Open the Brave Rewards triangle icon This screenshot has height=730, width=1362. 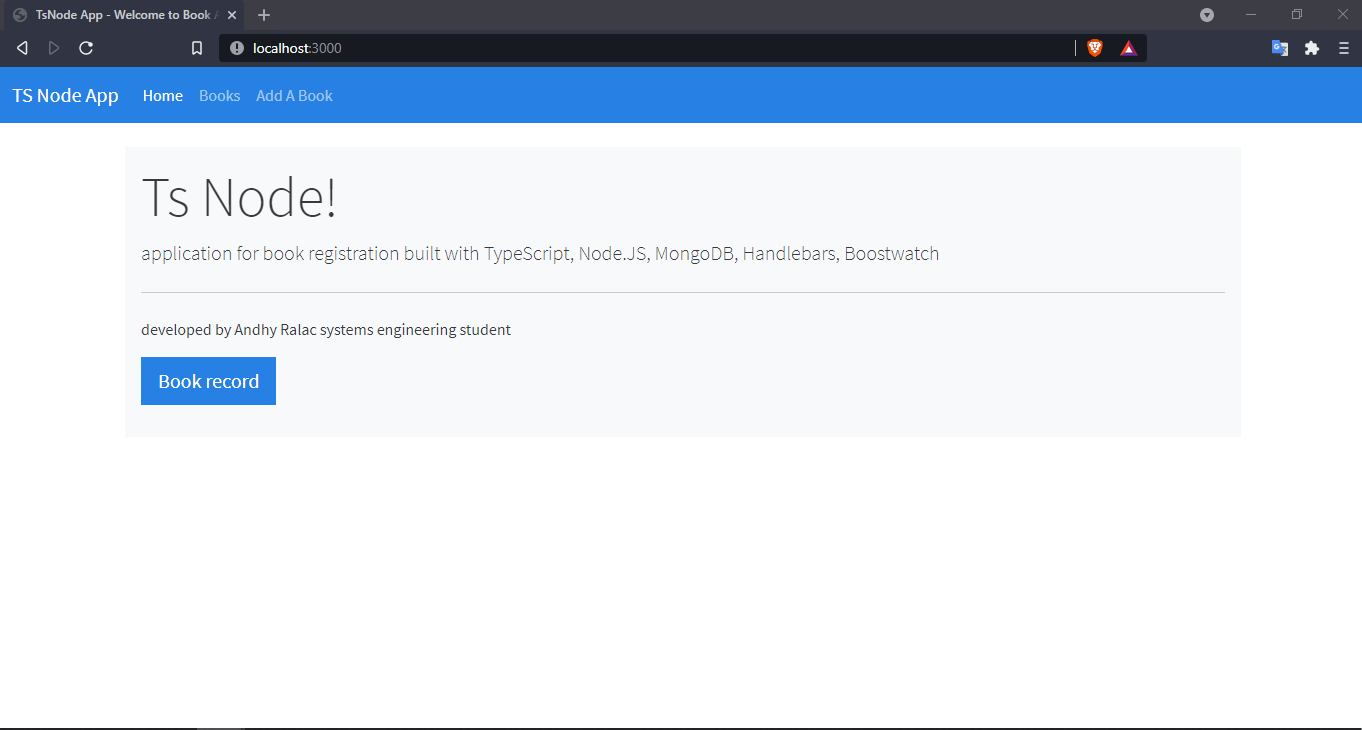(x=1129, y=48)
